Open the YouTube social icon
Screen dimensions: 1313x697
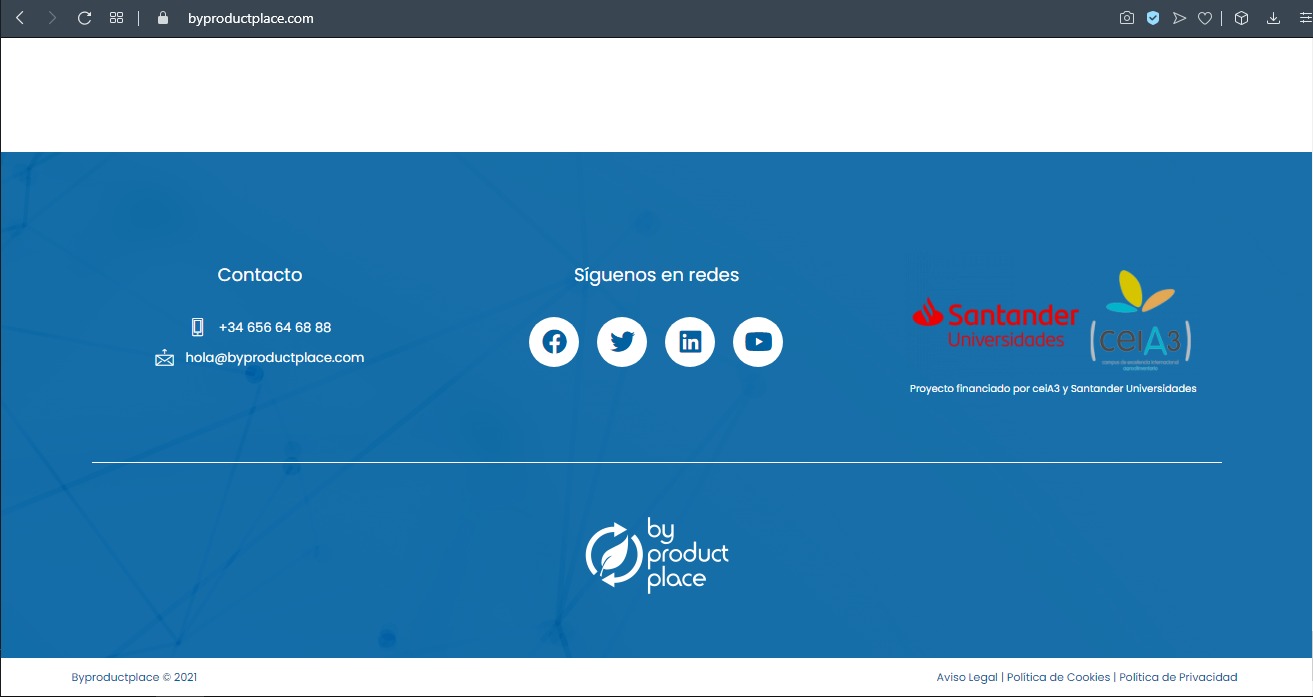(x=758, y=342)
